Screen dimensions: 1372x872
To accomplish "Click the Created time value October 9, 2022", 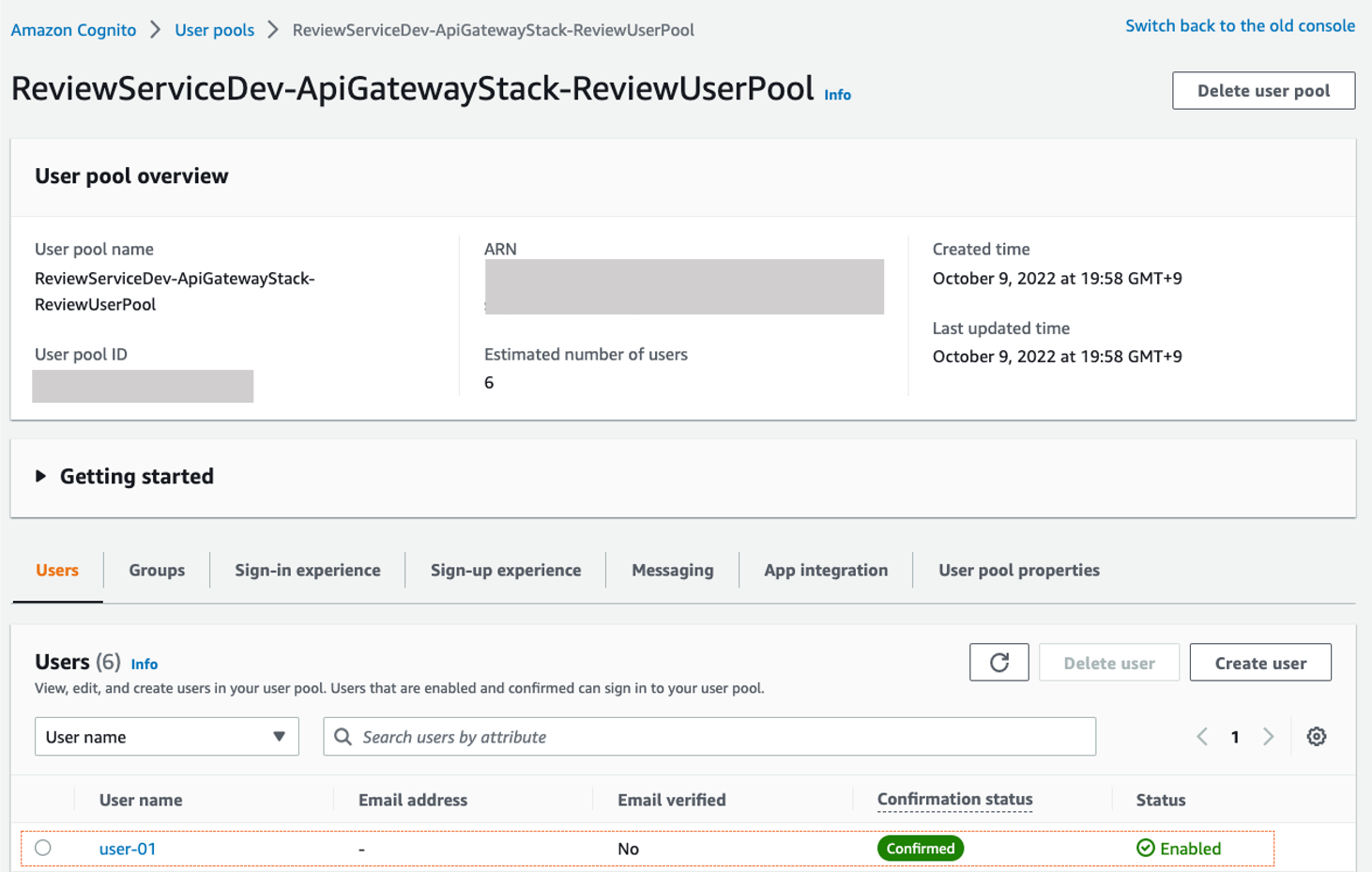I will tap(1058, 279).
